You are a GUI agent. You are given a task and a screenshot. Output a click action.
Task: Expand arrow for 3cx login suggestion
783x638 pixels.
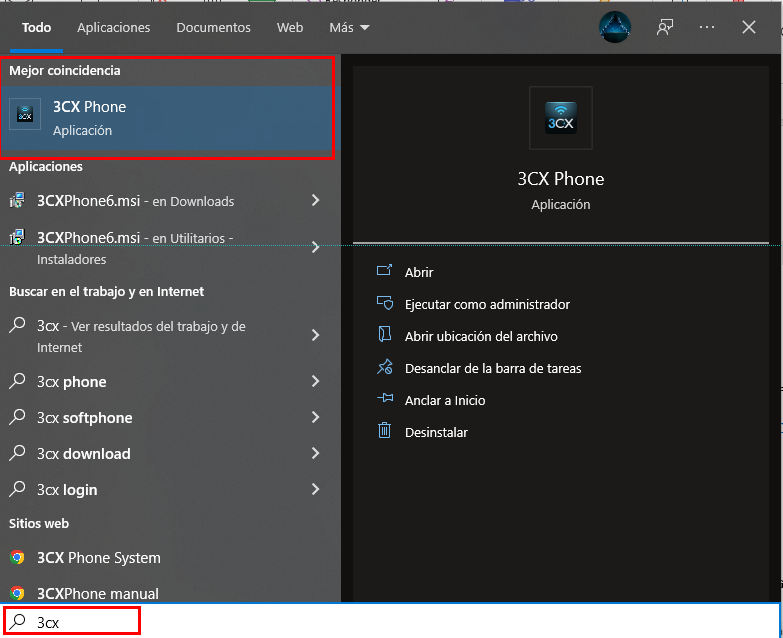(x=315, y=489)
